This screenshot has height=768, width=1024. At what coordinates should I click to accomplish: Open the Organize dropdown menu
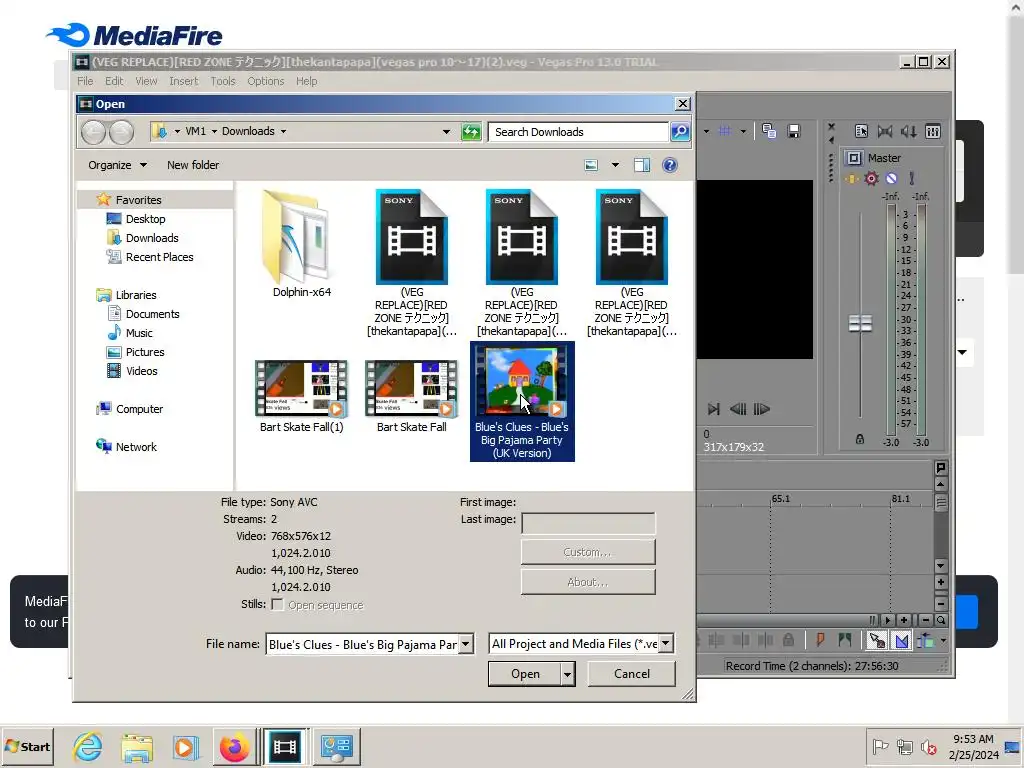pyautogui.click(x=118, y=165)
